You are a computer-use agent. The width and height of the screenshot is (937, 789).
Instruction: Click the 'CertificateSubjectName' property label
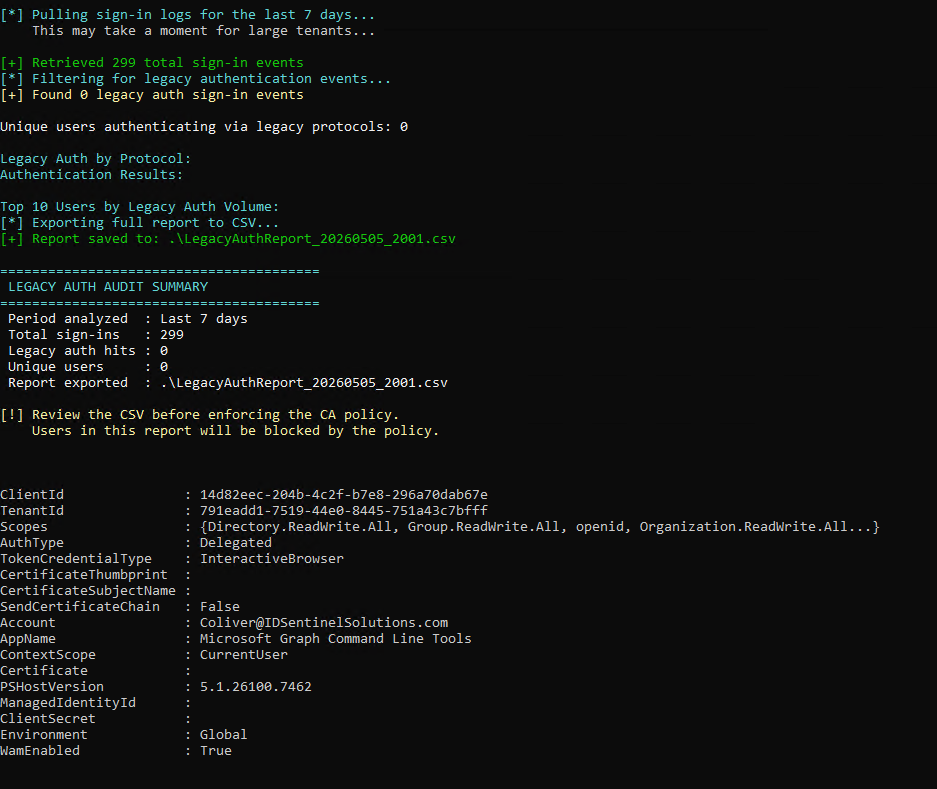tap(88, 591)
